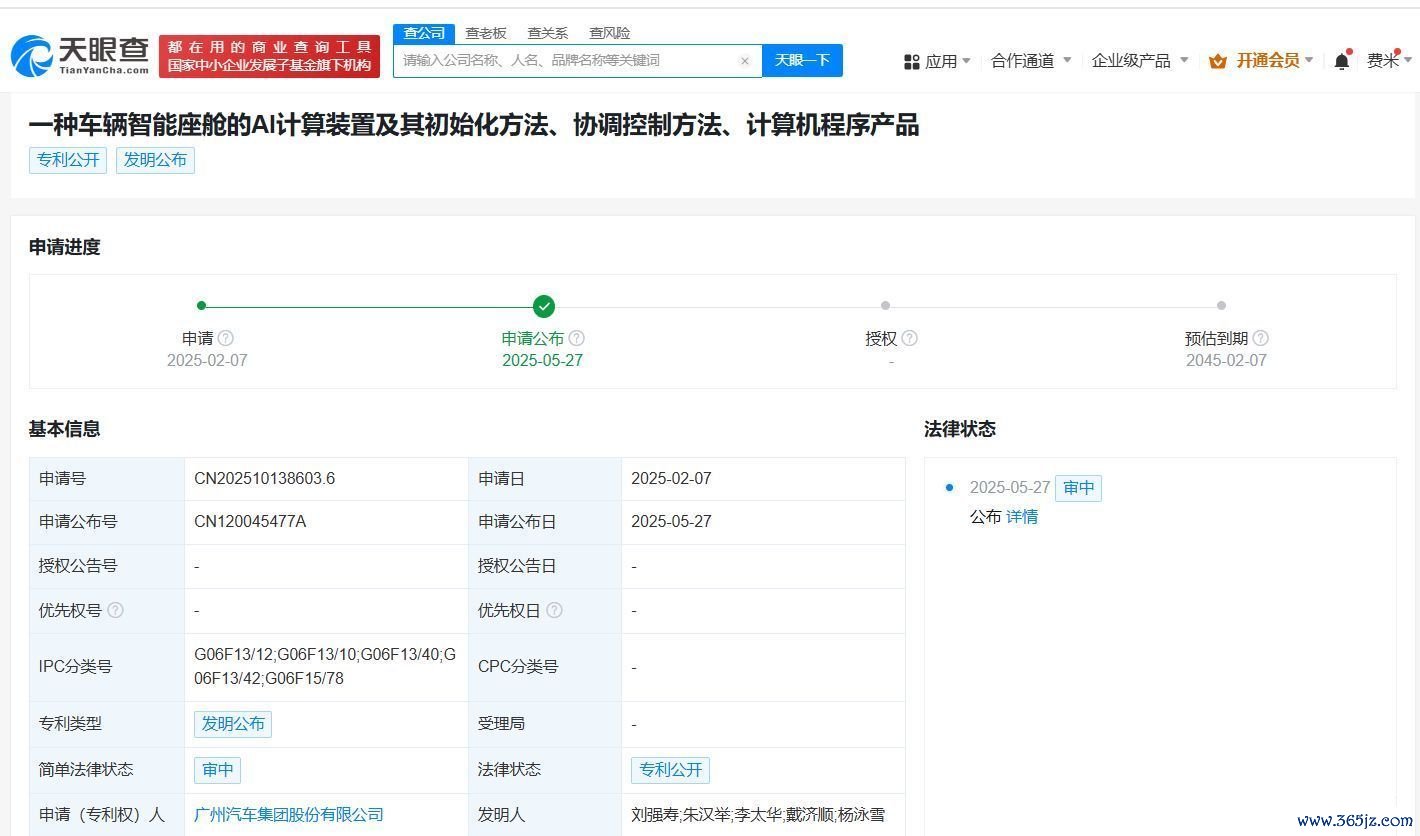
Task: Show help for 申请 stage
Action: (x=226, y=338)
